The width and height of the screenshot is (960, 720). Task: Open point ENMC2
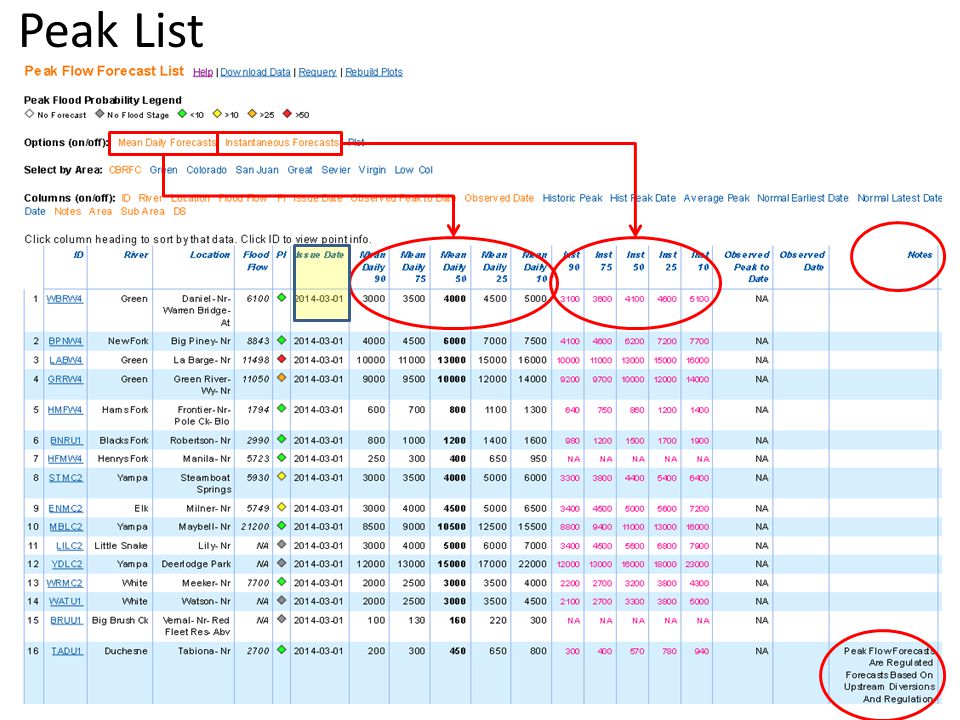[66, 508]
